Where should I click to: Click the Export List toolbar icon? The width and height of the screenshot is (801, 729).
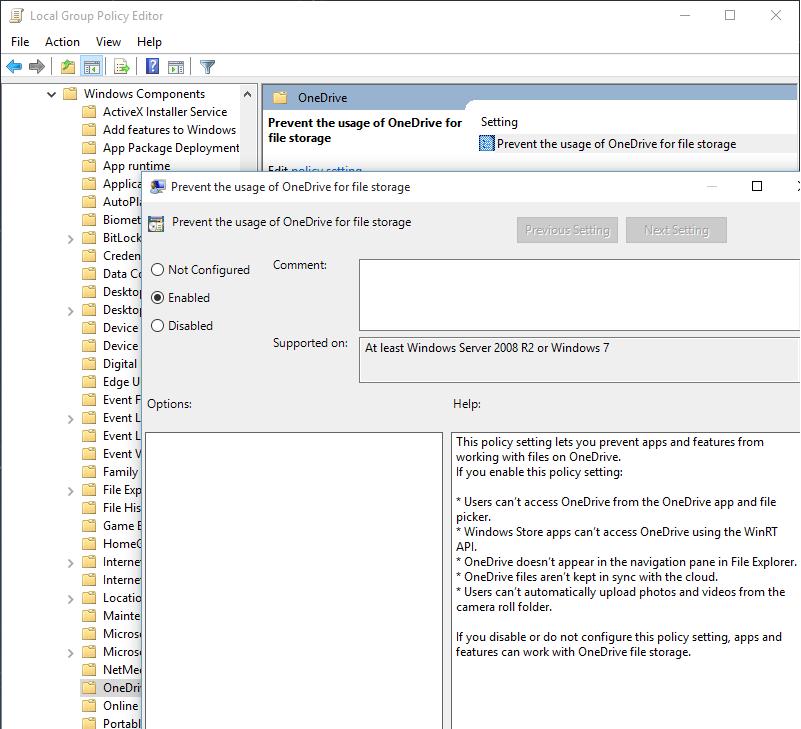pos(122,66)
